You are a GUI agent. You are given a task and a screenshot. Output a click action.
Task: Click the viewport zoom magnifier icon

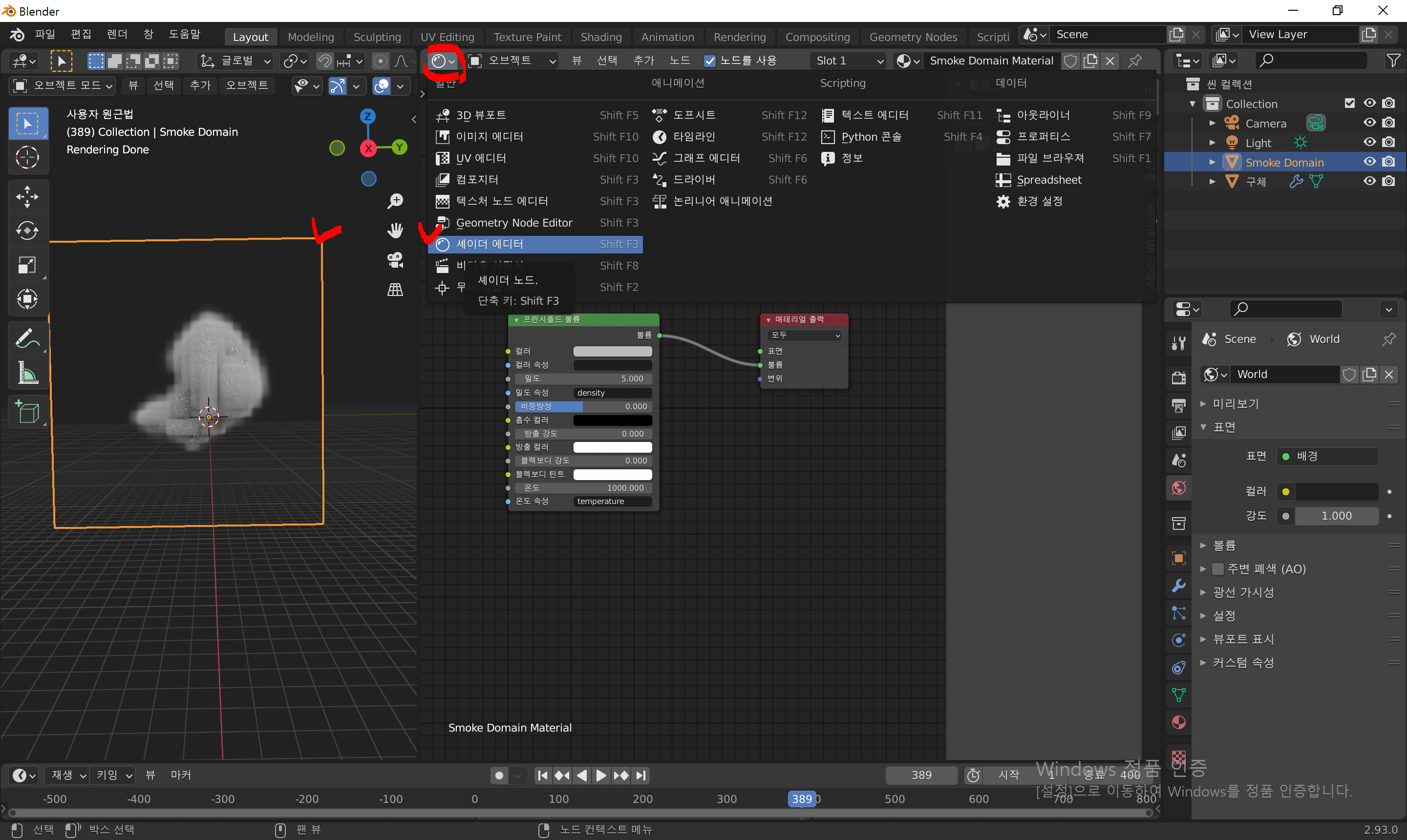(395, 201)
